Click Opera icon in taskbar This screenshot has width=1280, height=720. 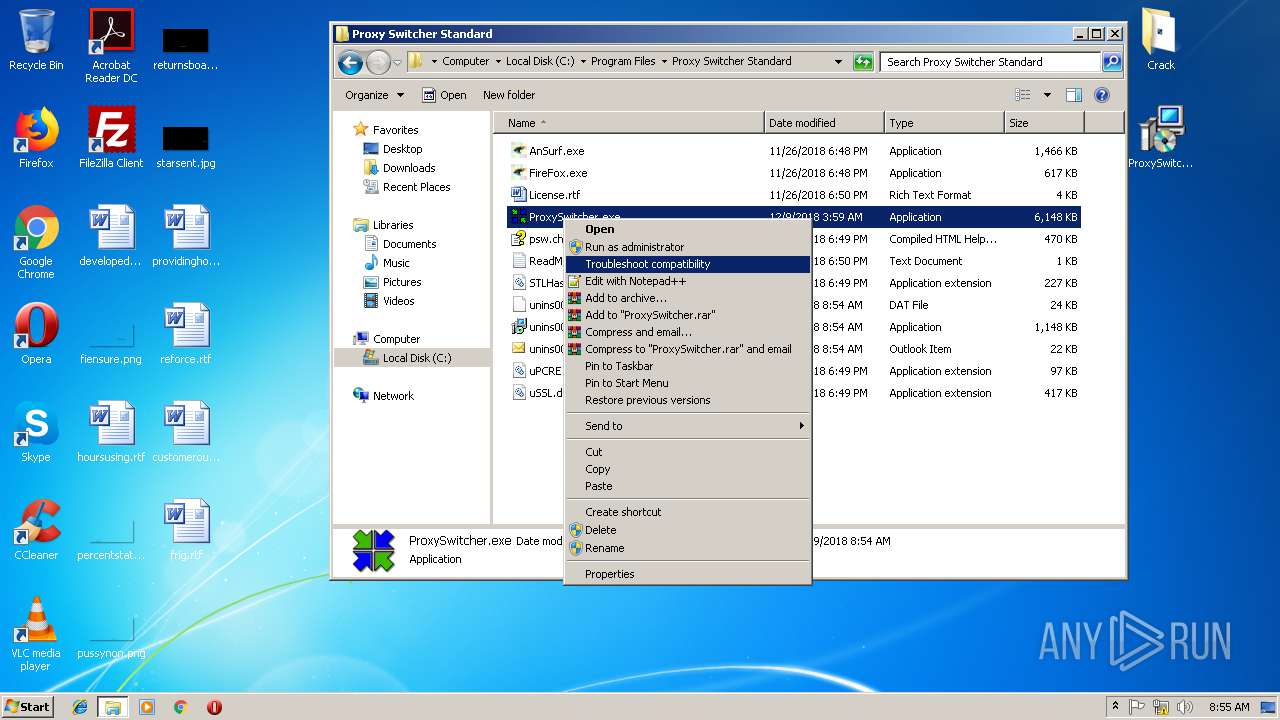coord(214,707)
